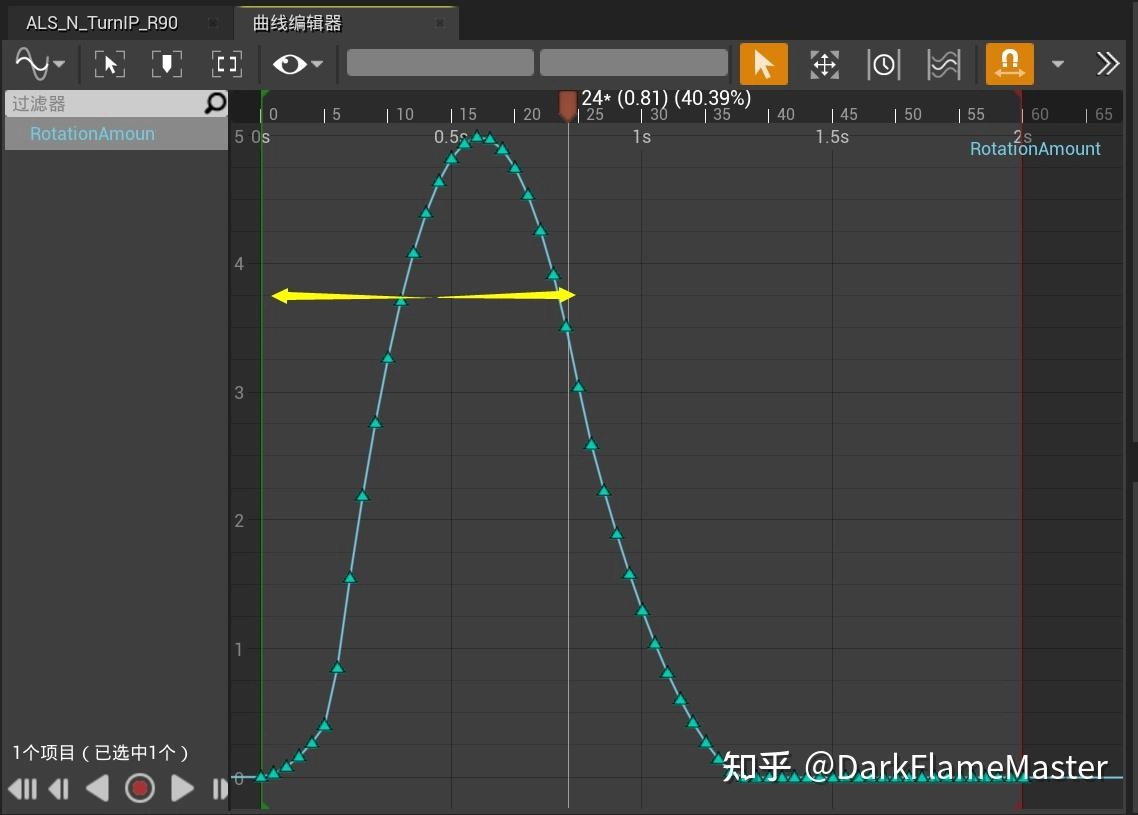Click the first gray value input field
The width and height of the screenshot is (1138, 815).
coord(441,62)
